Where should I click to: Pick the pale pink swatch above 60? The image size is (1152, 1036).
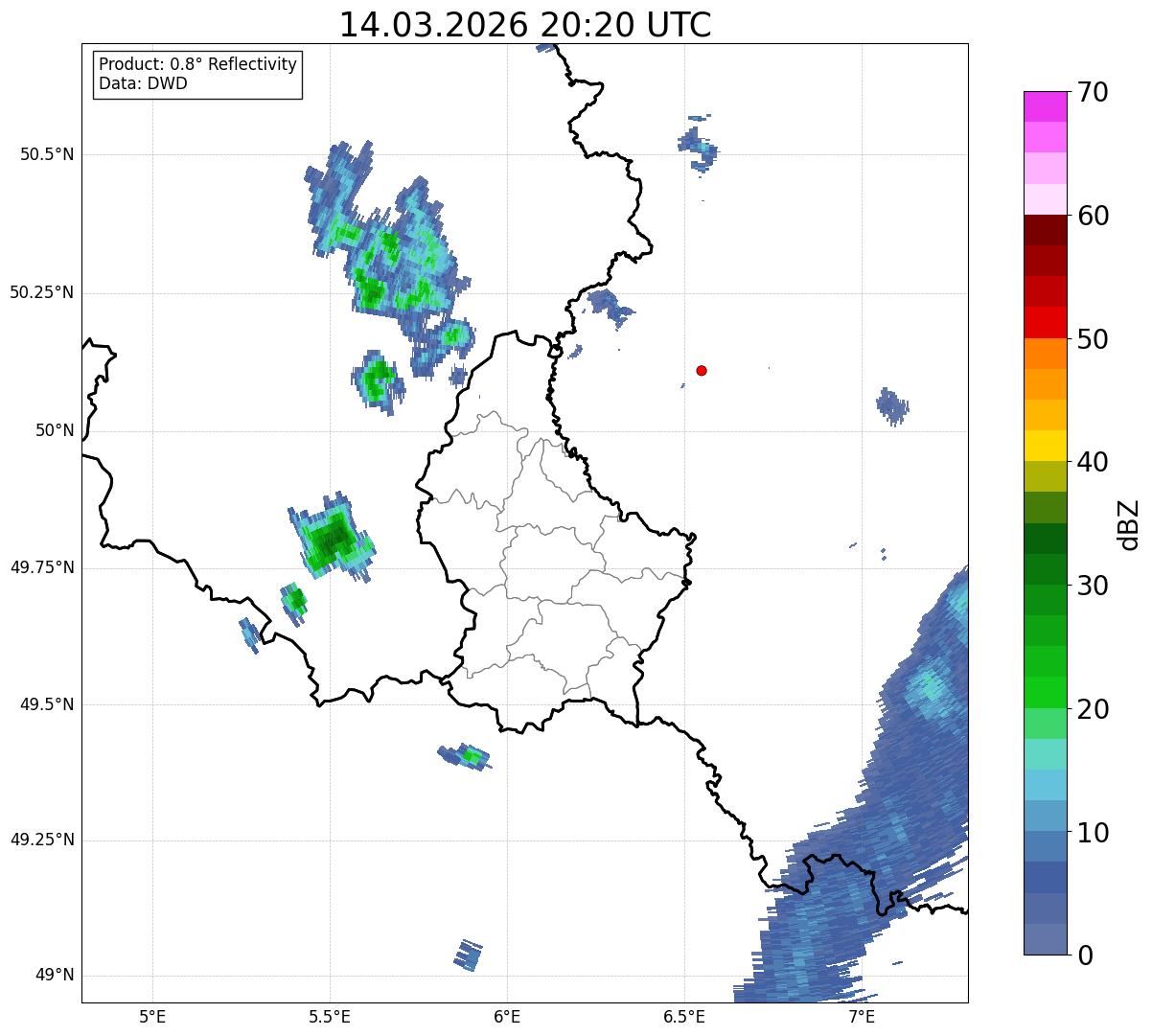tap(1045, 199)
